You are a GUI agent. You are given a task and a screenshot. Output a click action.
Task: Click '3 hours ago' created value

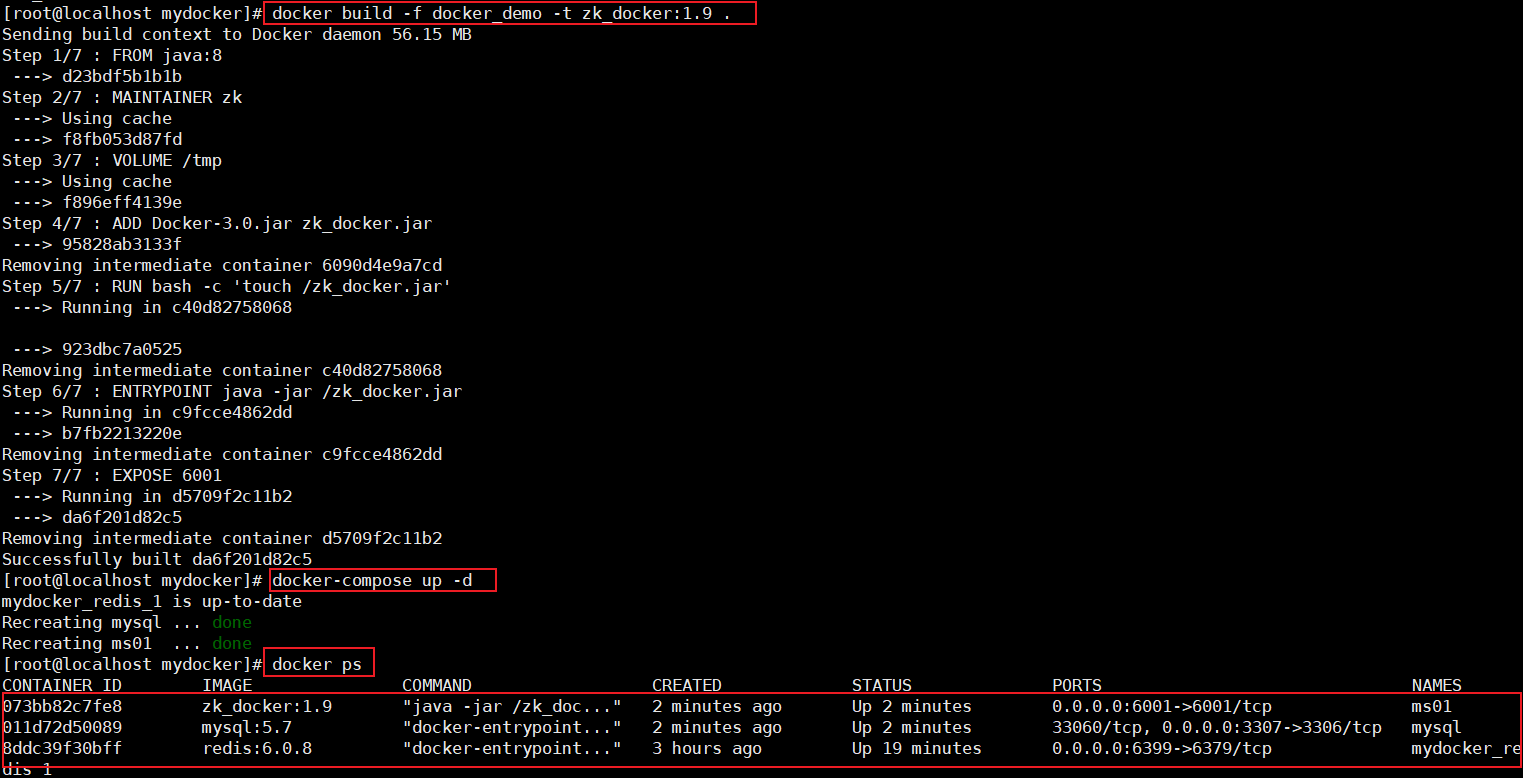click(x=707, y=749)
